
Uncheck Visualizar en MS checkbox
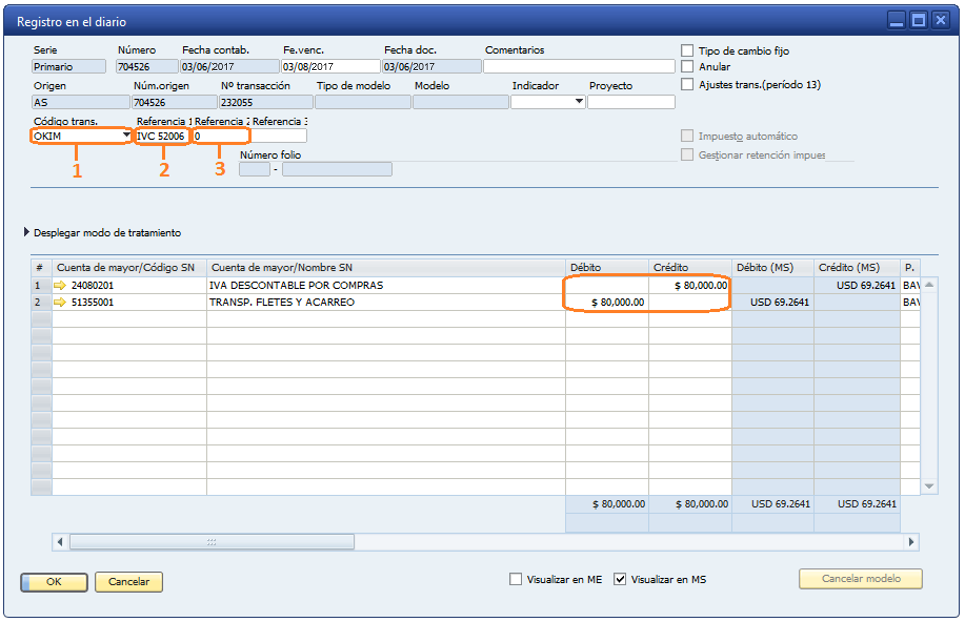pos(620,579)
